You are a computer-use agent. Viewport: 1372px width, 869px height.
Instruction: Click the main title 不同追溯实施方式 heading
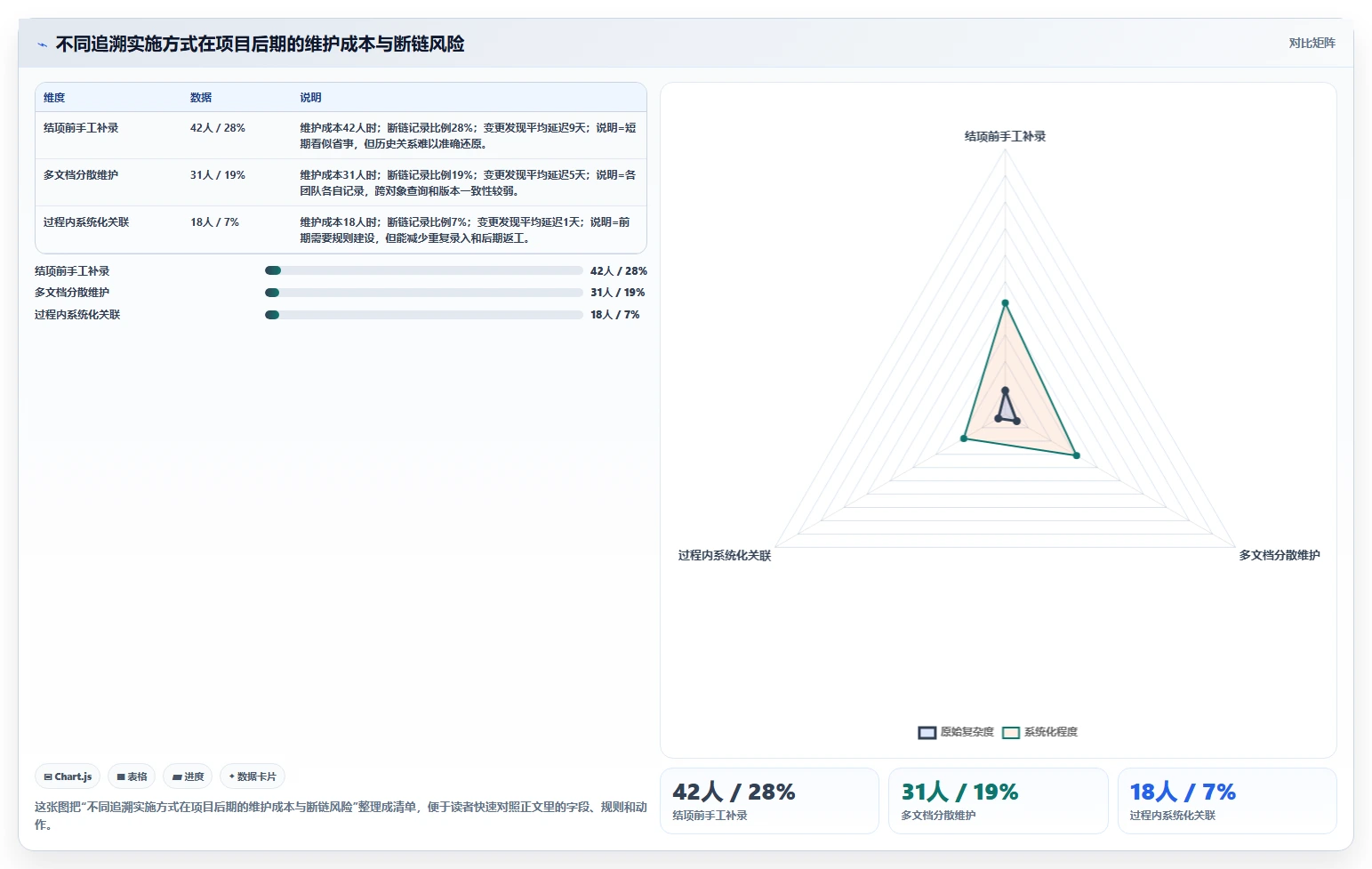(260, 44)
